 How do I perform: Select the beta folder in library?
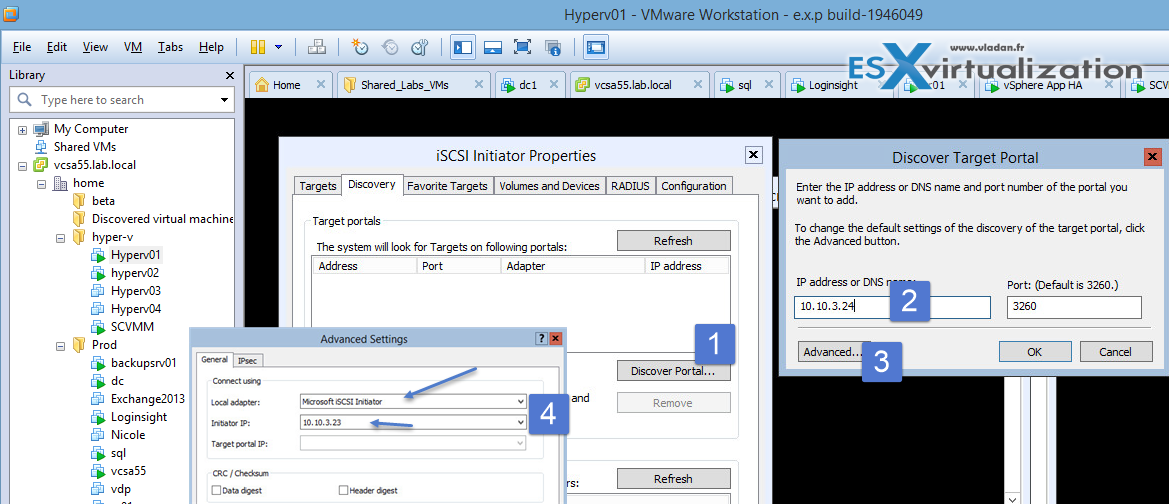point(103,201)
